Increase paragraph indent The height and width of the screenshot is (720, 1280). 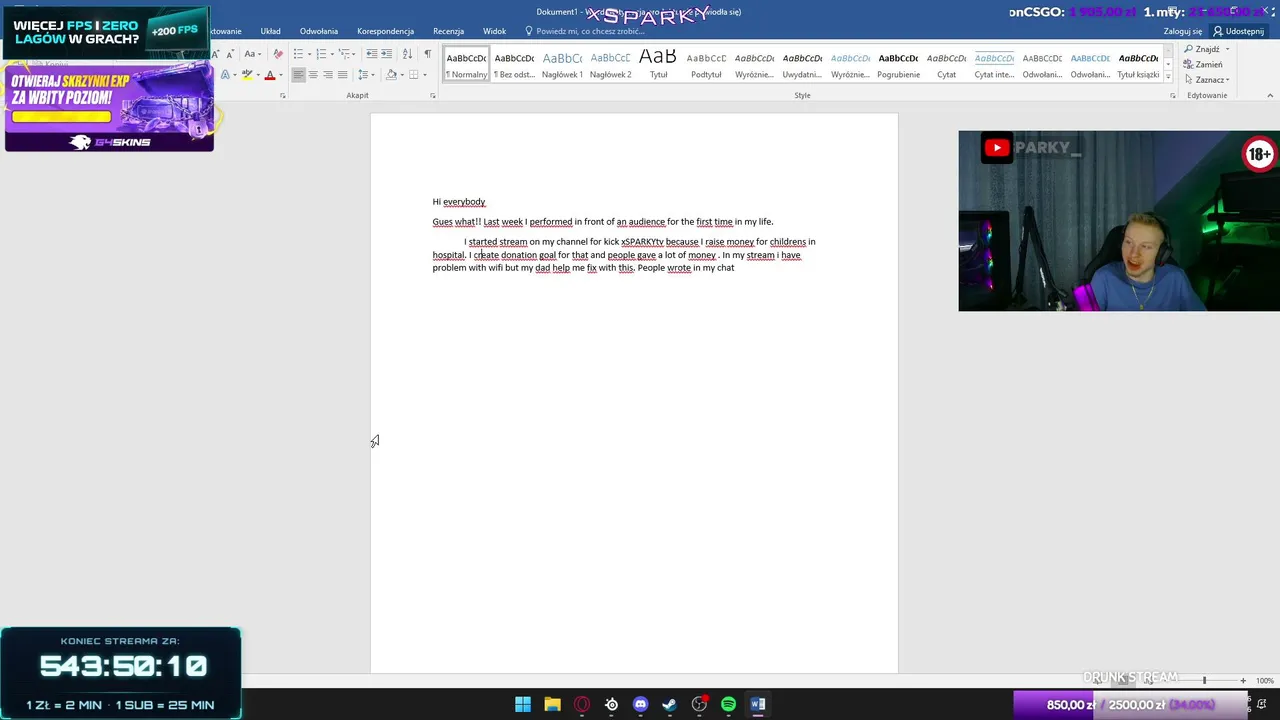pyautogui.click(x=387, y=54)
